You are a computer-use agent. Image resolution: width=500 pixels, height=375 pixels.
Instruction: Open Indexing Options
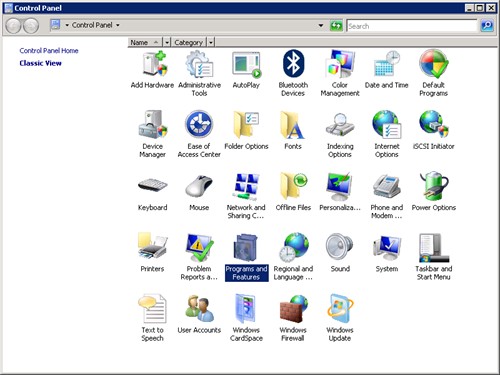(340, 134)
